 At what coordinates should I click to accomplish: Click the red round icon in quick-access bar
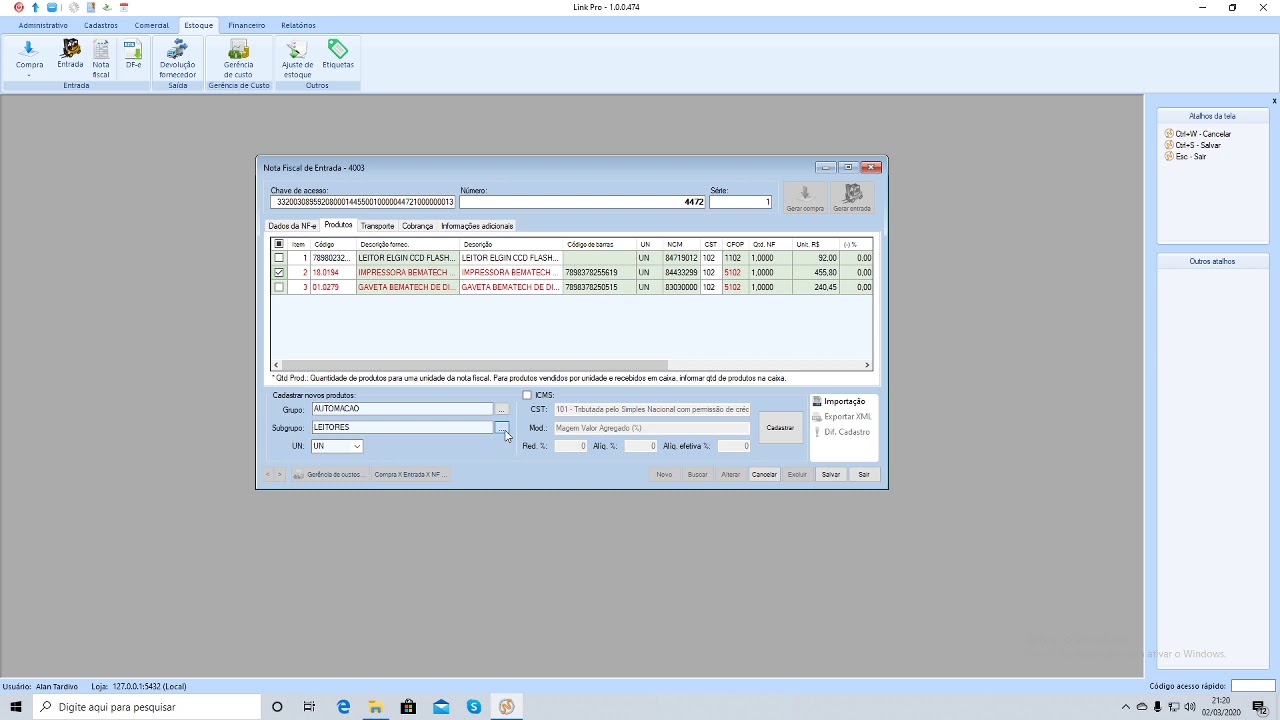(19, 7)
